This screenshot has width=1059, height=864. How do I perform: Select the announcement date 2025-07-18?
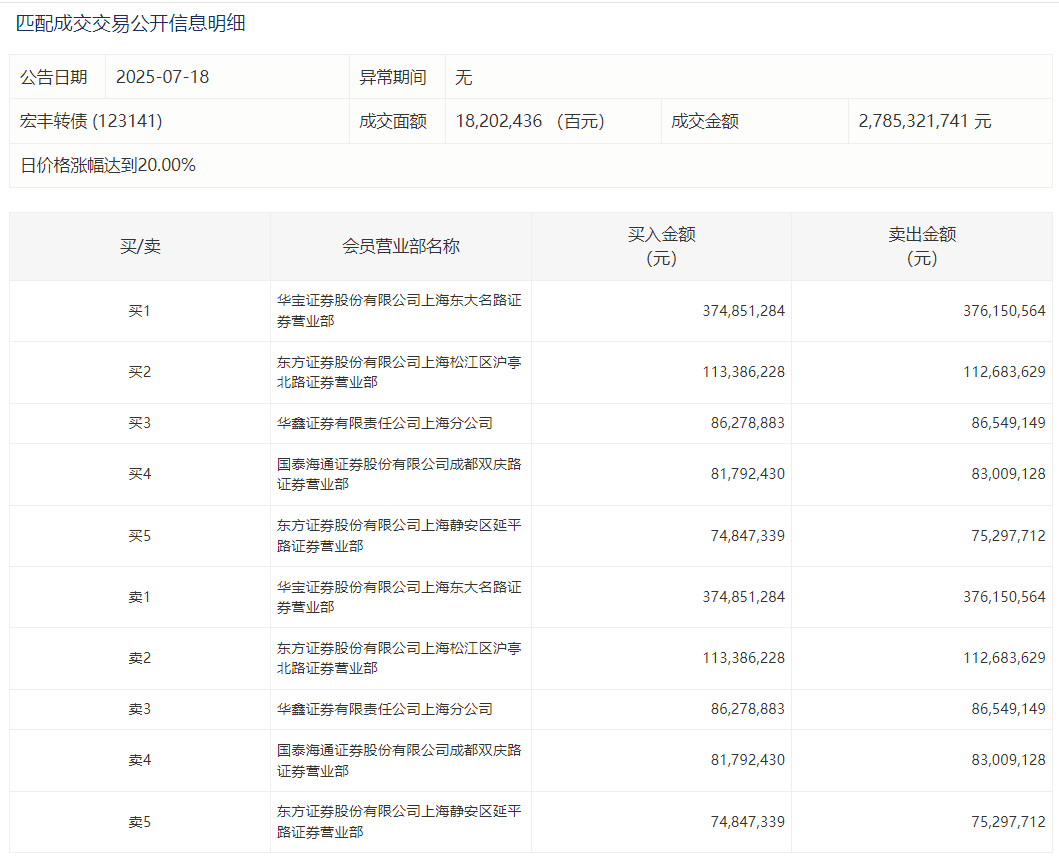(163, 77)
